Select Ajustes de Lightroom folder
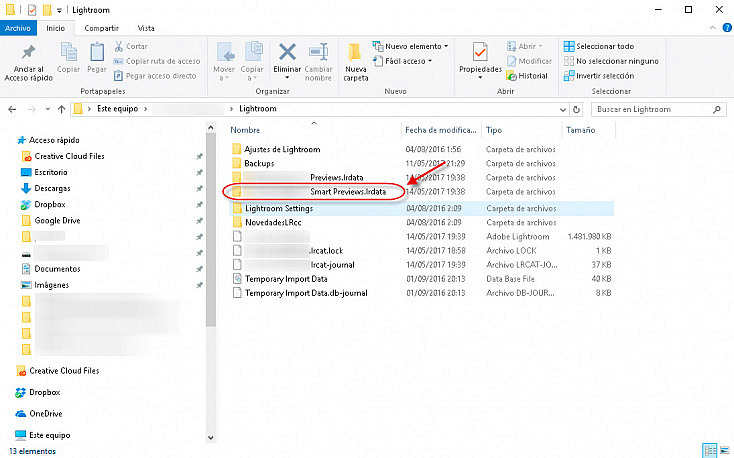734x458 pixels. click(282, 149)
